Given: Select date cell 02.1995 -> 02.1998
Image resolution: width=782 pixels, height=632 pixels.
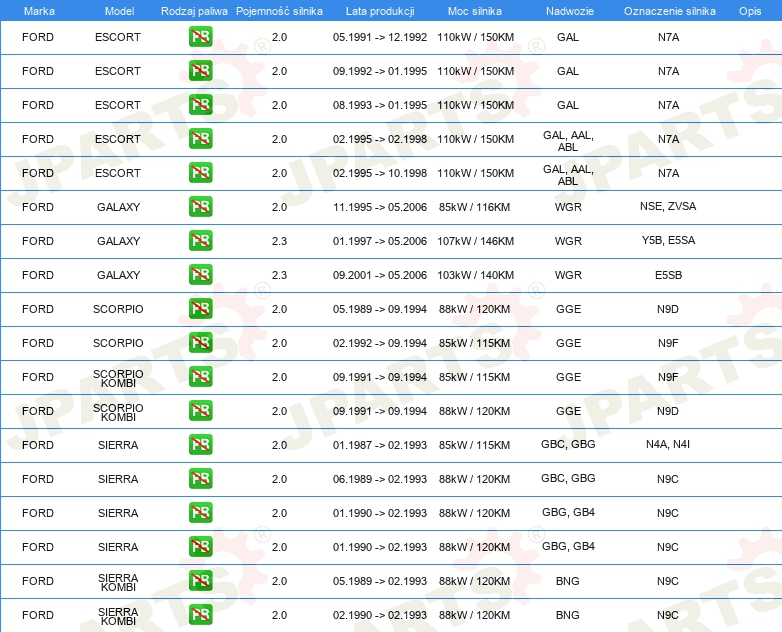Looking at the screenshot, I should (380, 139).
